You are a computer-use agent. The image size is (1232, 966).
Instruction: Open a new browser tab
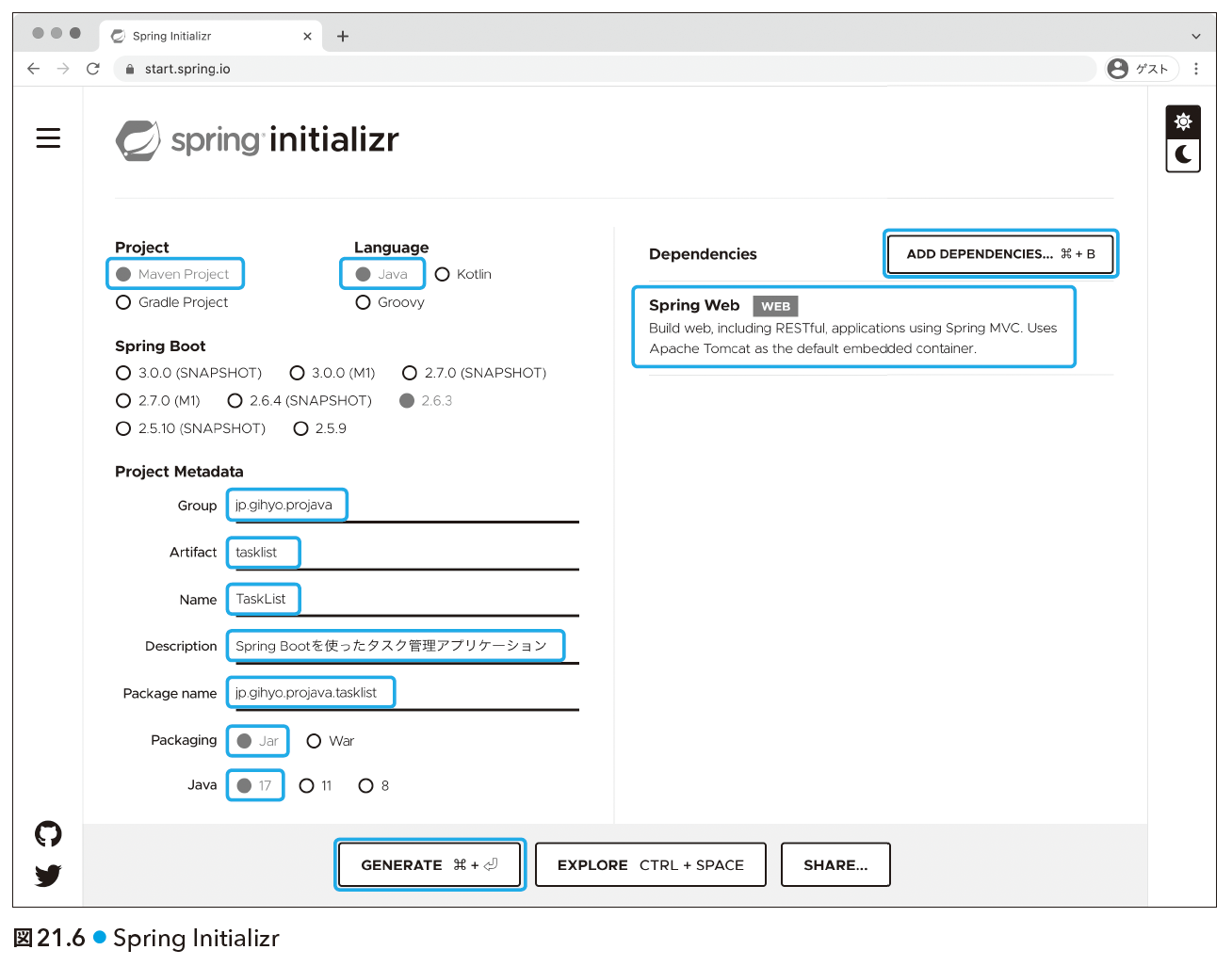click(343, 37)
